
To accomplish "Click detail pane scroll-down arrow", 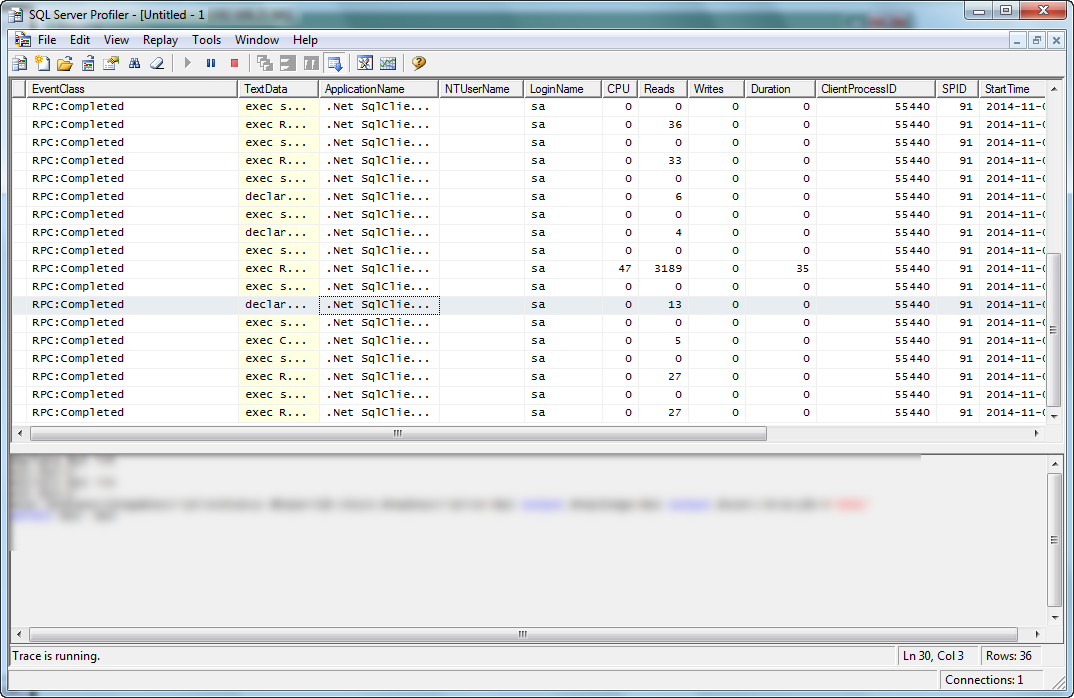I will [x=1054, y=618].
